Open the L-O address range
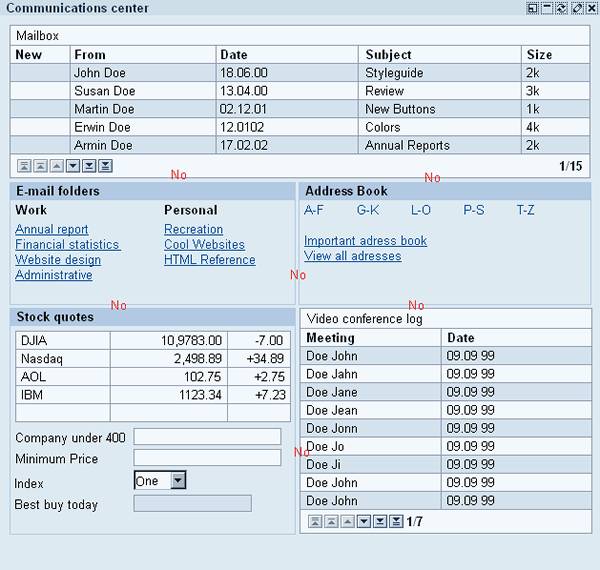The width and height of the screenshot is (600, 570). (x=421, y=210)
